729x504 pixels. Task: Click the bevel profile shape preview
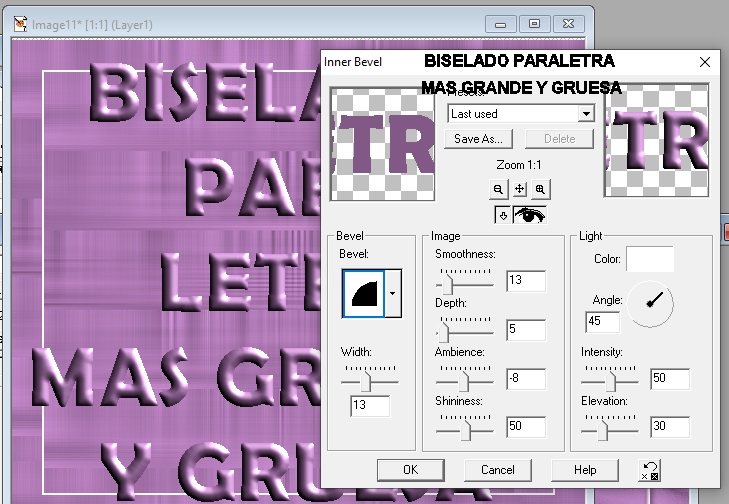pos(362,293)
